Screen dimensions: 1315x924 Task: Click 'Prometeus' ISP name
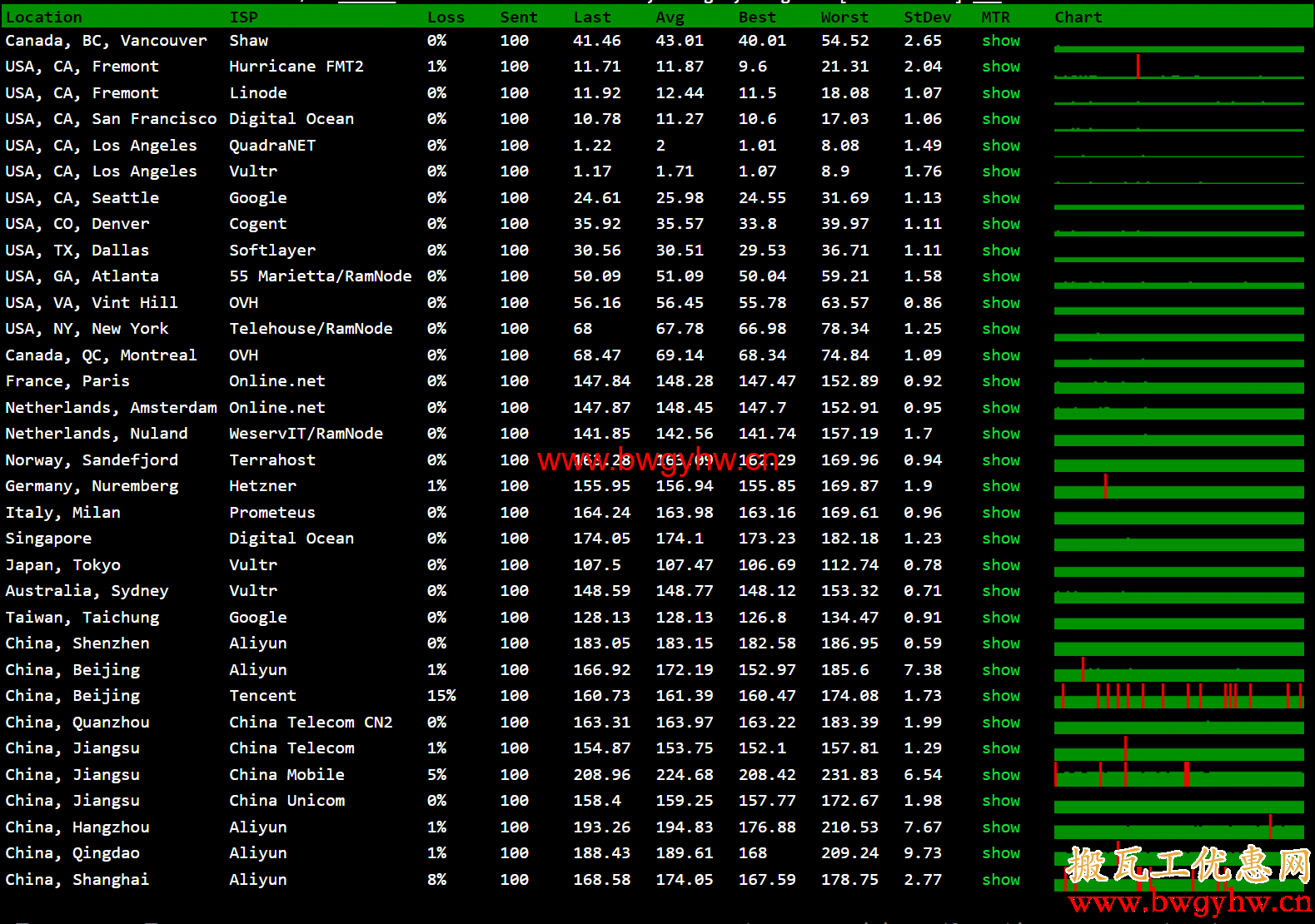(x=272, y=513)
